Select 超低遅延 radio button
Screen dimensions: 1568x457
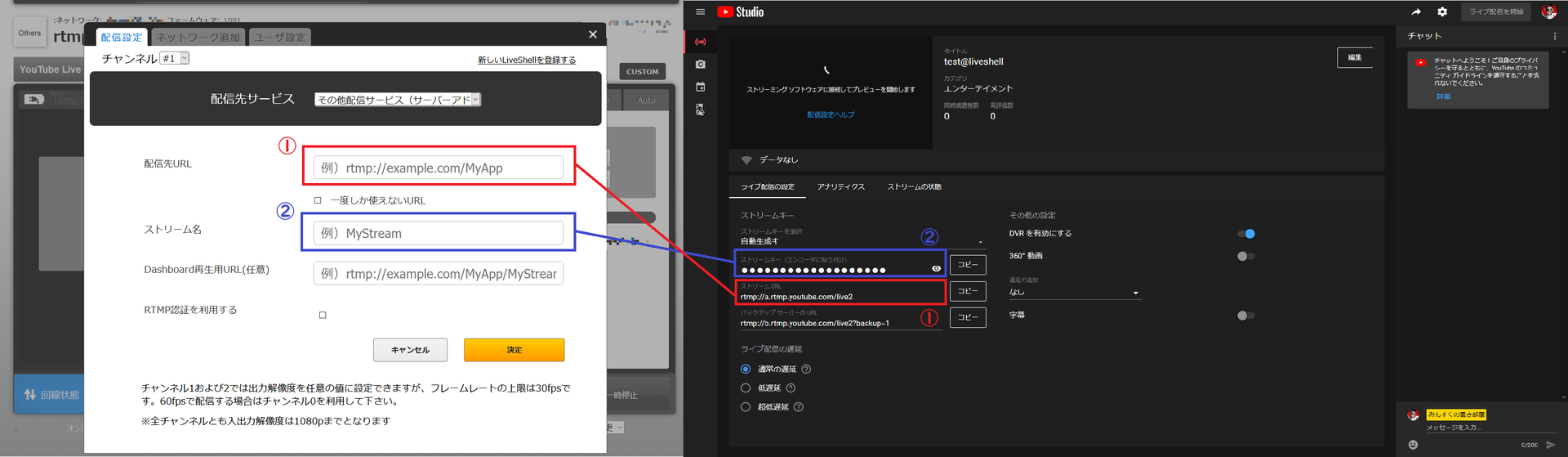[746, 407]
